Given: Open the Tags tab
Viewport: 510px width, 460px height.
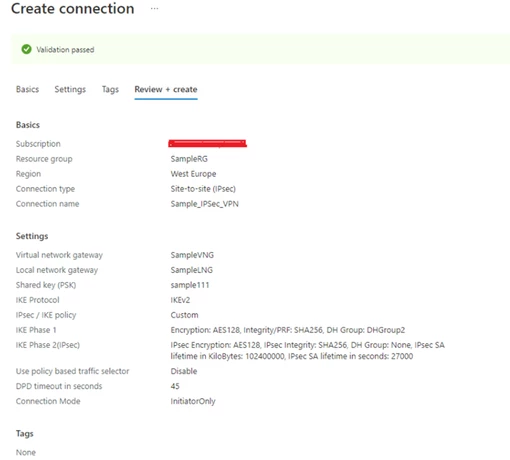Looking at the screenshot, I should point(110,89).
